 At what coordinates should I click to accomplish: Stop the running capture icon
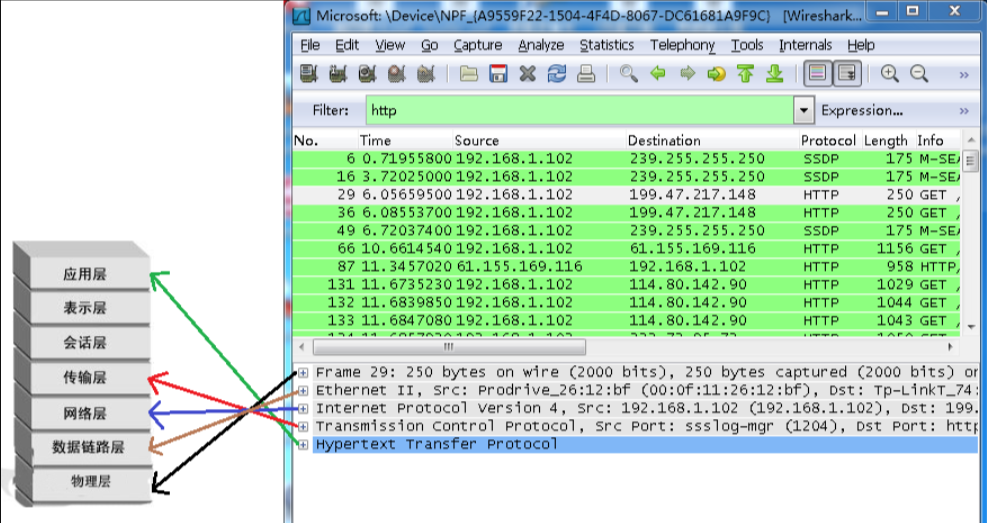pos(397,74)
